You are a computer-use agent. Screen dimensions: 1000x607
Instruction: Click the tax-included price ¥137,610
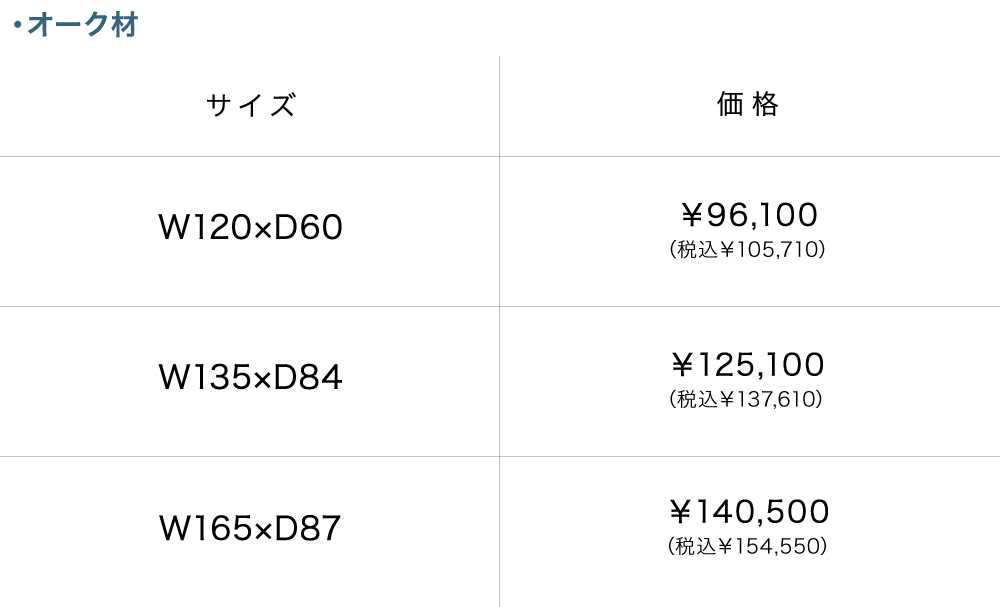tap(746, 399)
